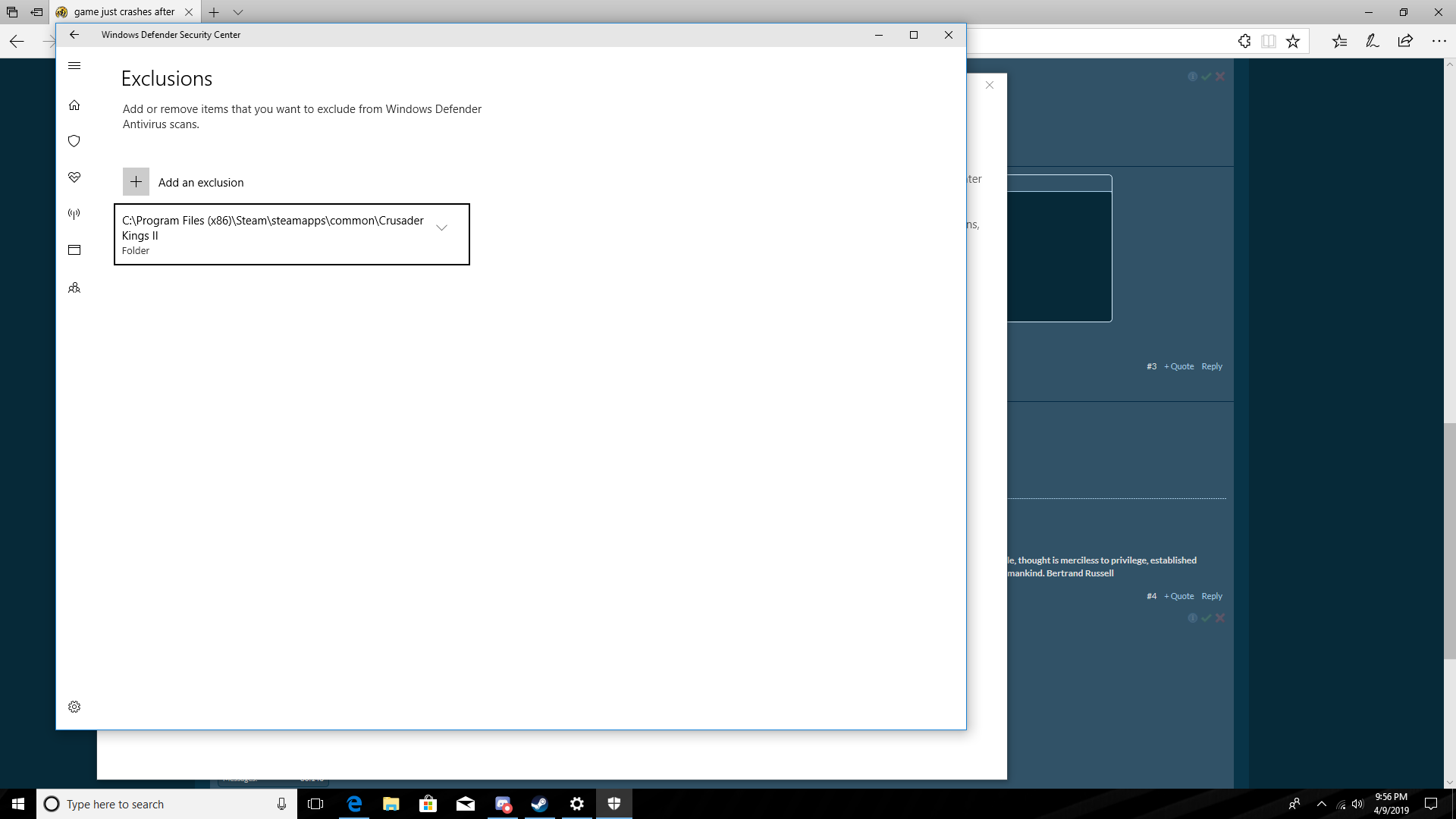
Task: Click the Reply link on post #3
Action: (1212, 366)
